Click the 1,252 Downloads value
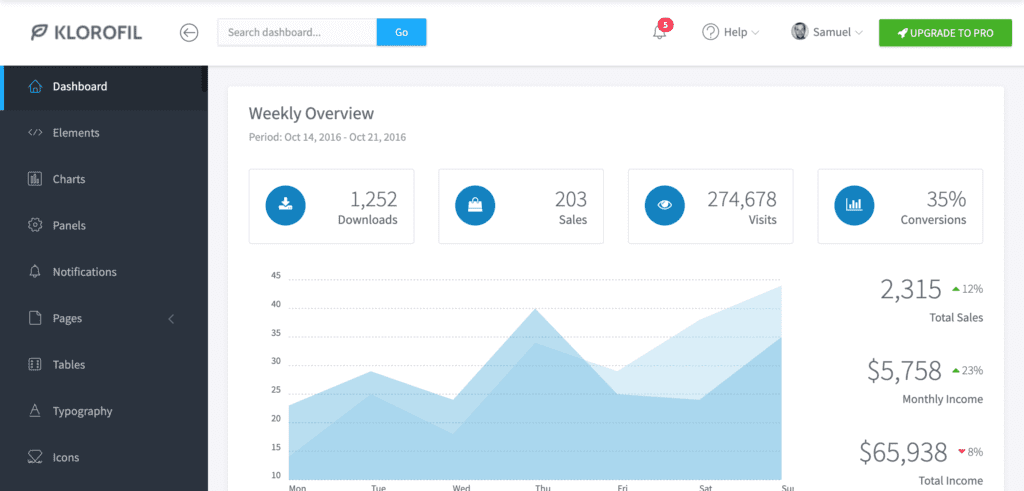 click(374, 199)
